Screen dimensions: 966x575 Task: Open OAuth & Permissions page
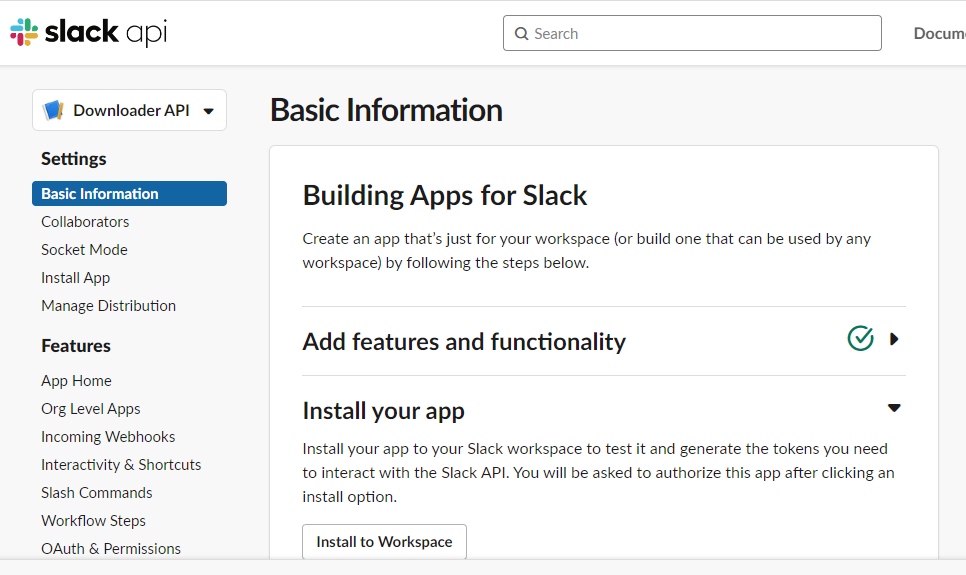111,548
